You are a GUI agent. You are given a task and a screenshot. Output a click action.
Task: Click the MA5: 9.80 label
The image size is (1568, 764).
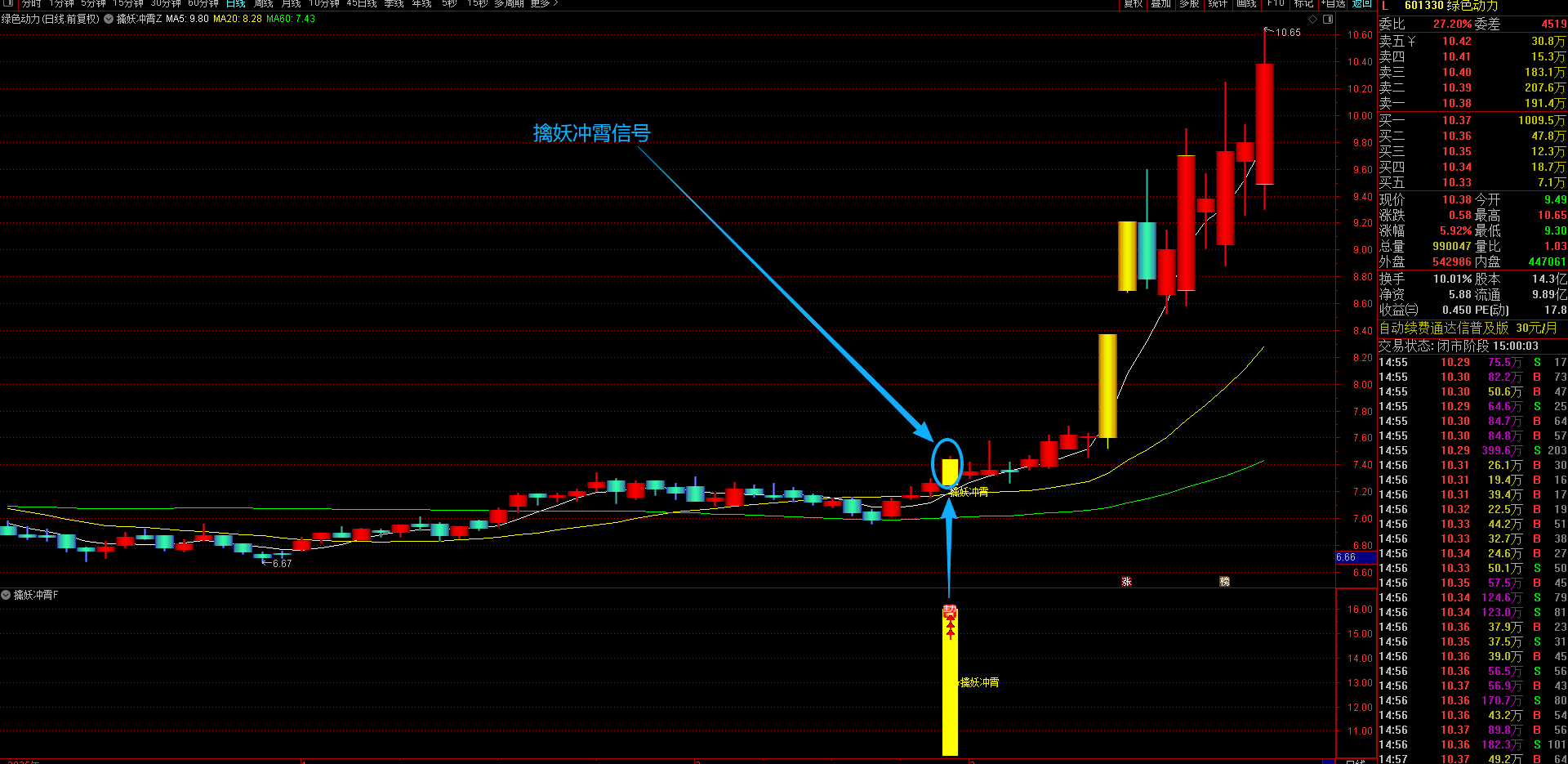point(187,19)
